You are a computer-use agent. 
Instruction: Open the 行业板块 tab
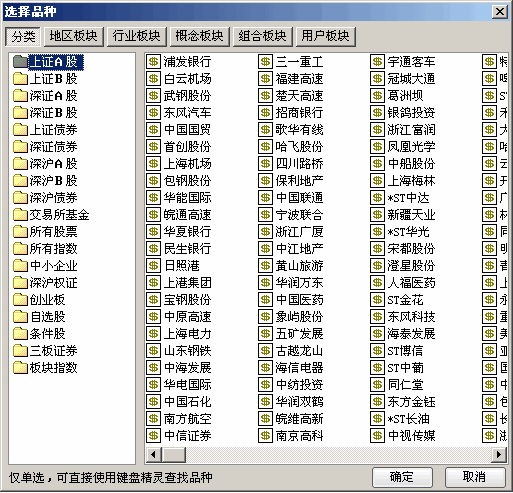pyautogui.click(x=136, y=36)
